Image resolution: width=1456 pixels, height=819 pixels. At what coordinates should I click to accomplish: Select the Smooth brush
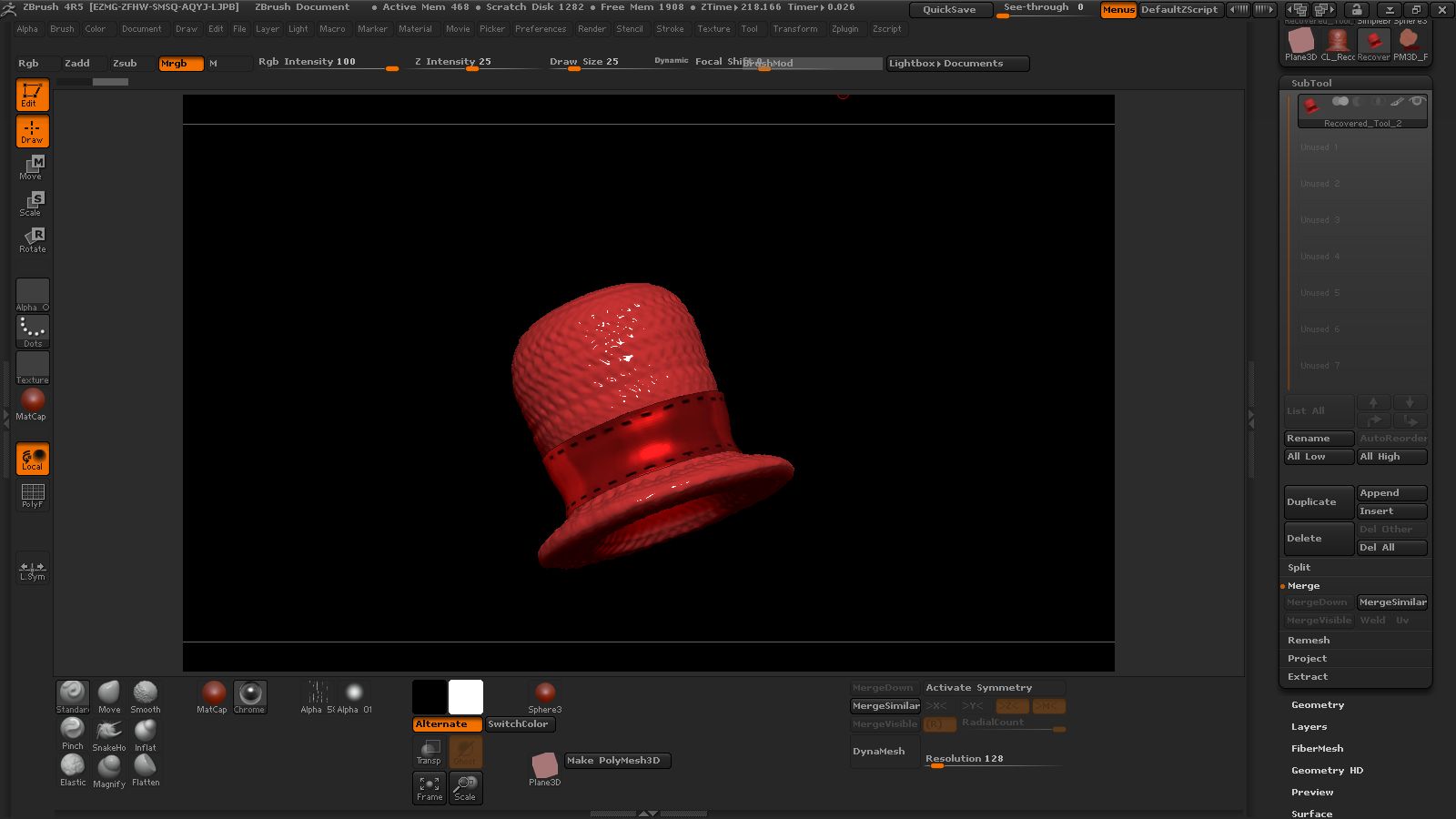(146, 693)
